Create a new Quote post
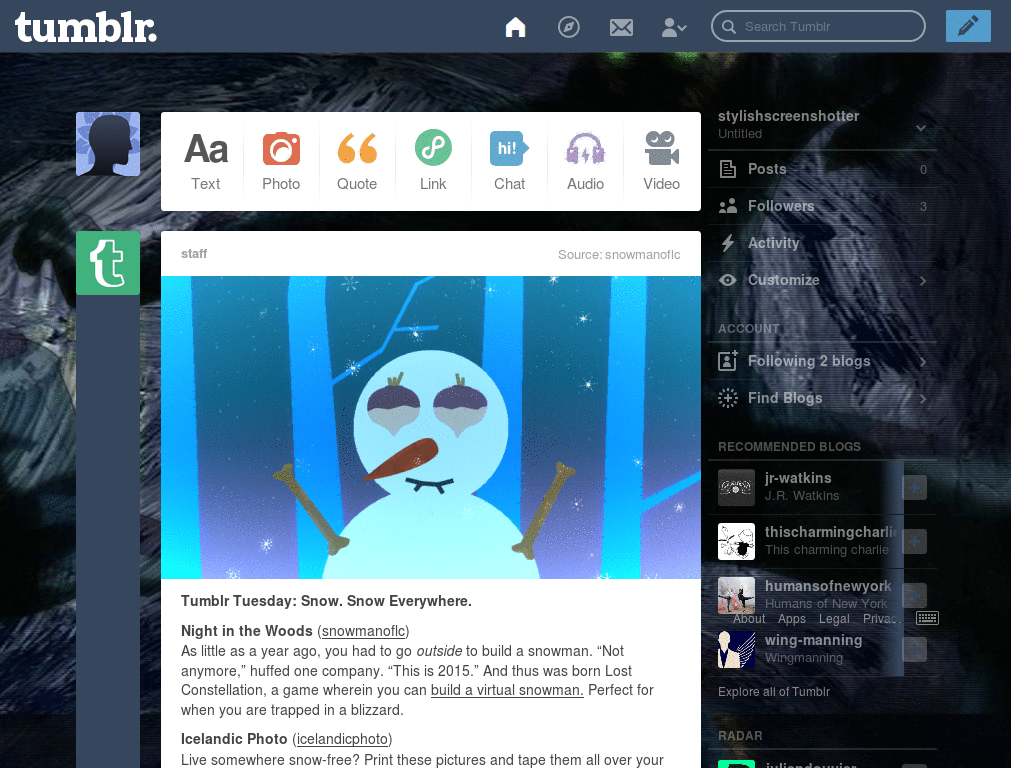The width and height of the screenshot is (1024, 768). [x=357, y=161]
